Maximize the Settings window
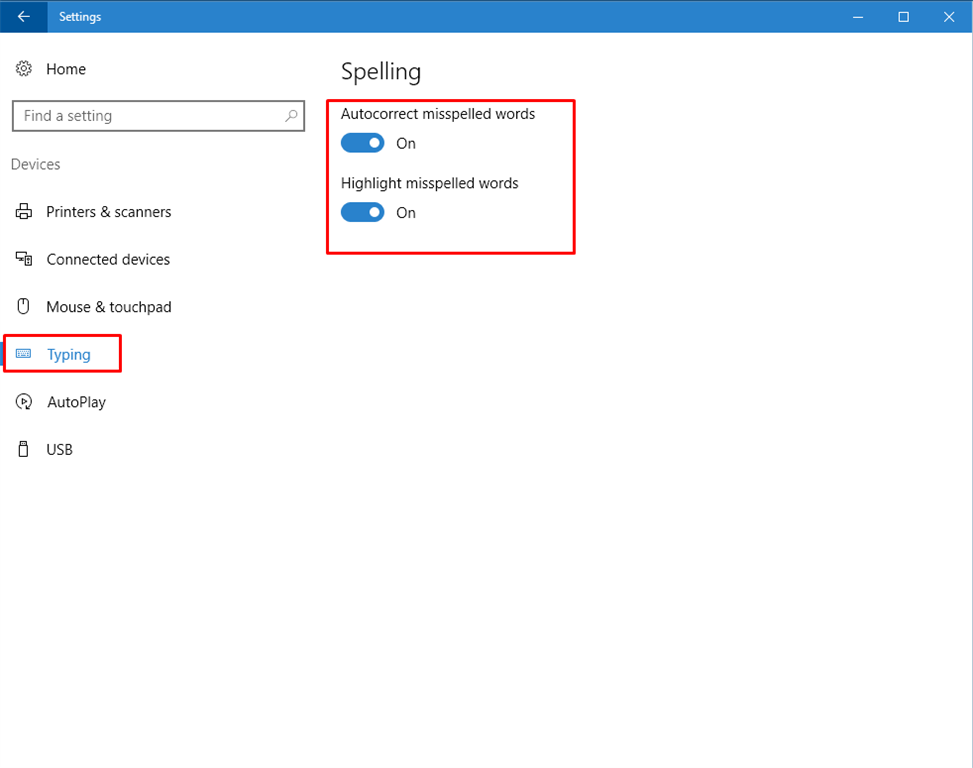Image resolution: width=973 pixels, height=768 pixels. (903, 16)
